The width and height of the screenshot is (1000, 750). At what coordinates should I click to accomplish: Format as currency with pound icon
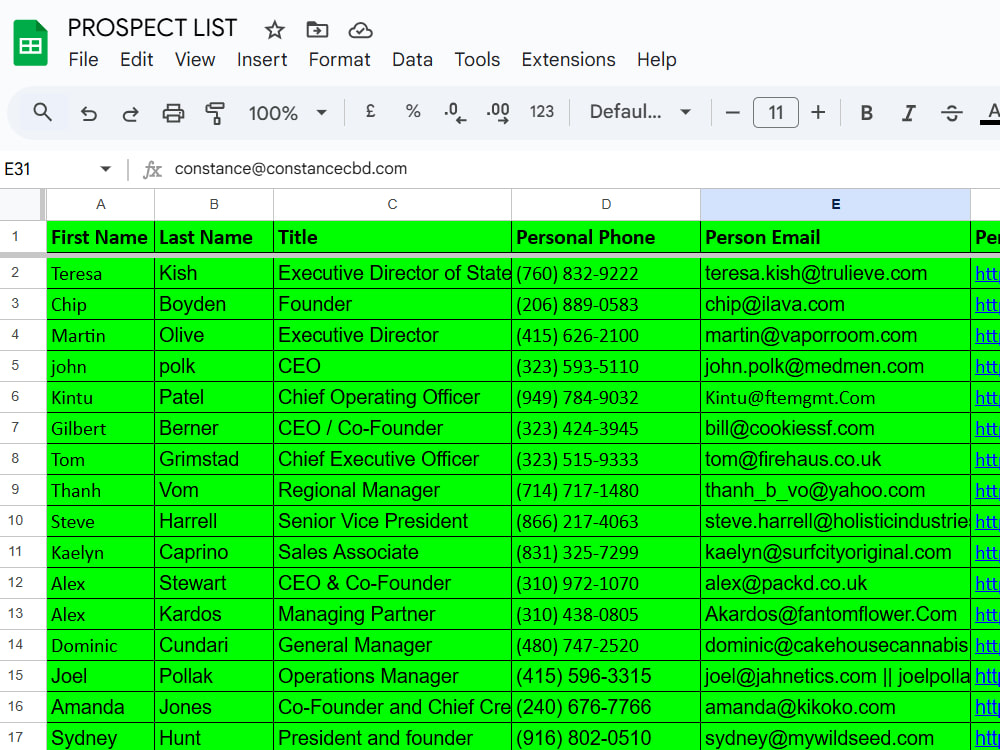[x=370, y=112]
